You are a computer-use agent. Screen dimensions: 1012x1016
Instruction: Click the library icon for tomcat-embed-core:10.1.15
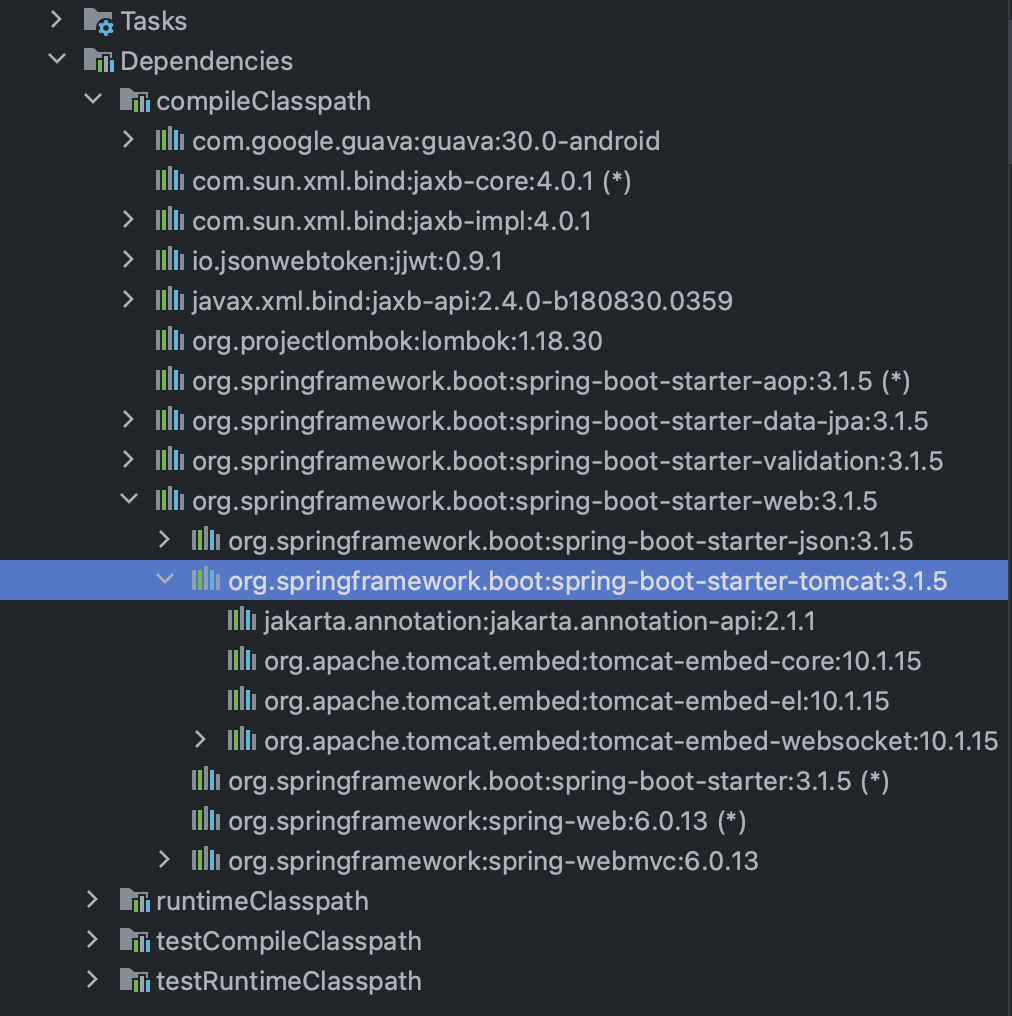pos(242,660)
